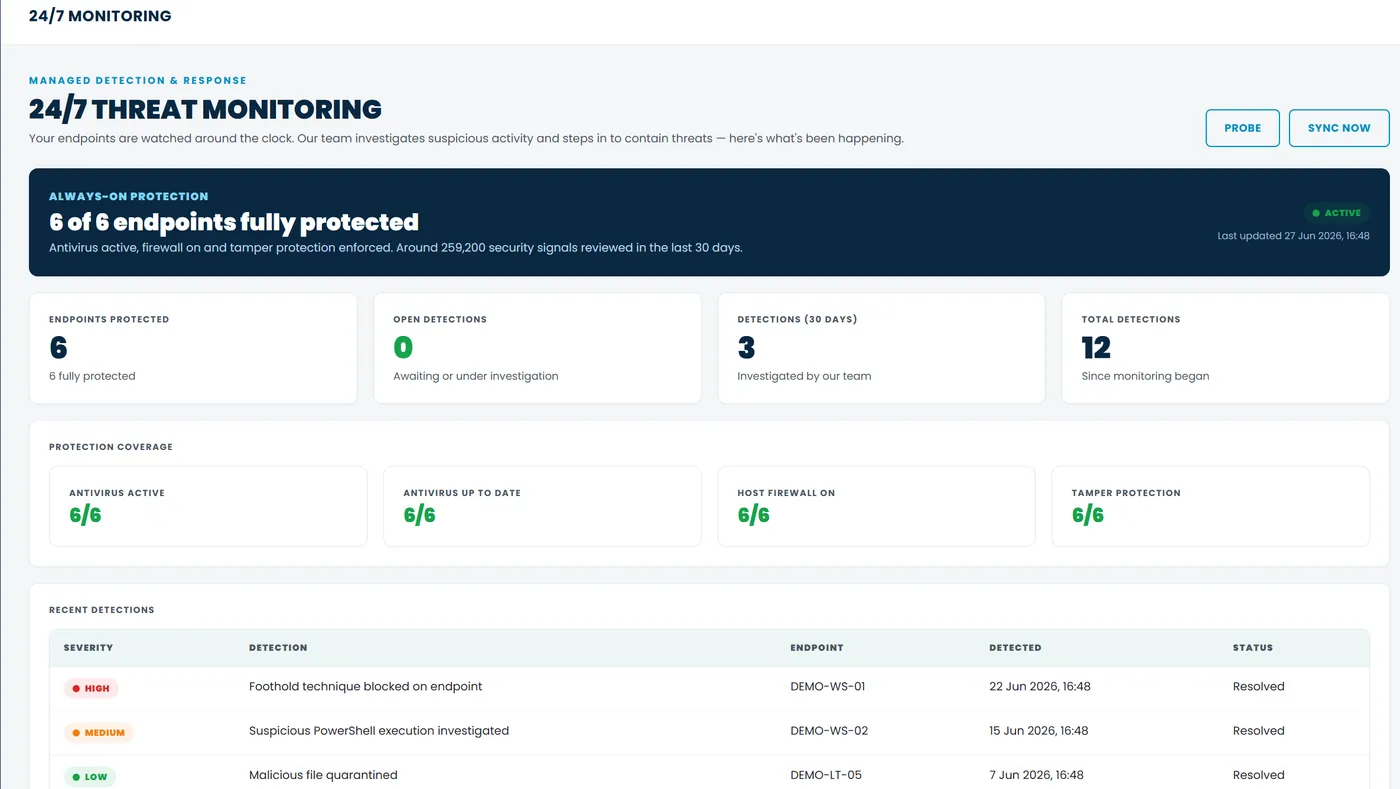1400x789 pixels.
Task: Open the Endpoints Protected card
Action: click(x=193, y=348)
